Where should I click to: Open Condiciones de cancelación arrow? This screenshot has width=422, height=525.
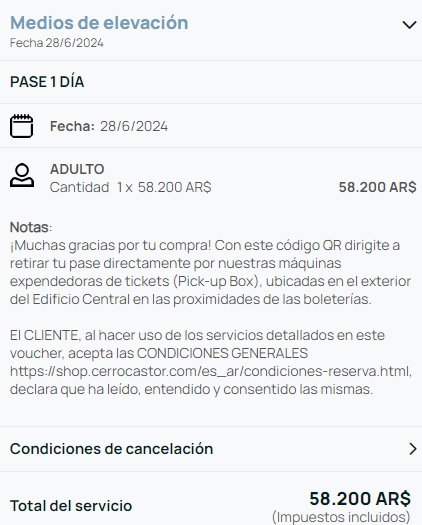(413, 449)
